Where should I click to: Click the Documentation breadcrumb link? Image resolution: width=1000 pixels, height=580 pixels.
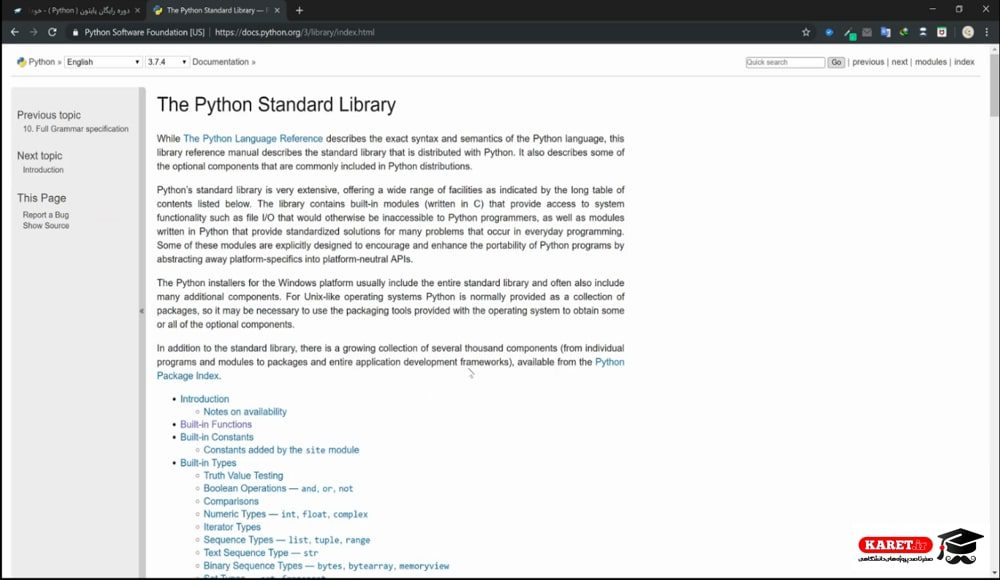220,62
